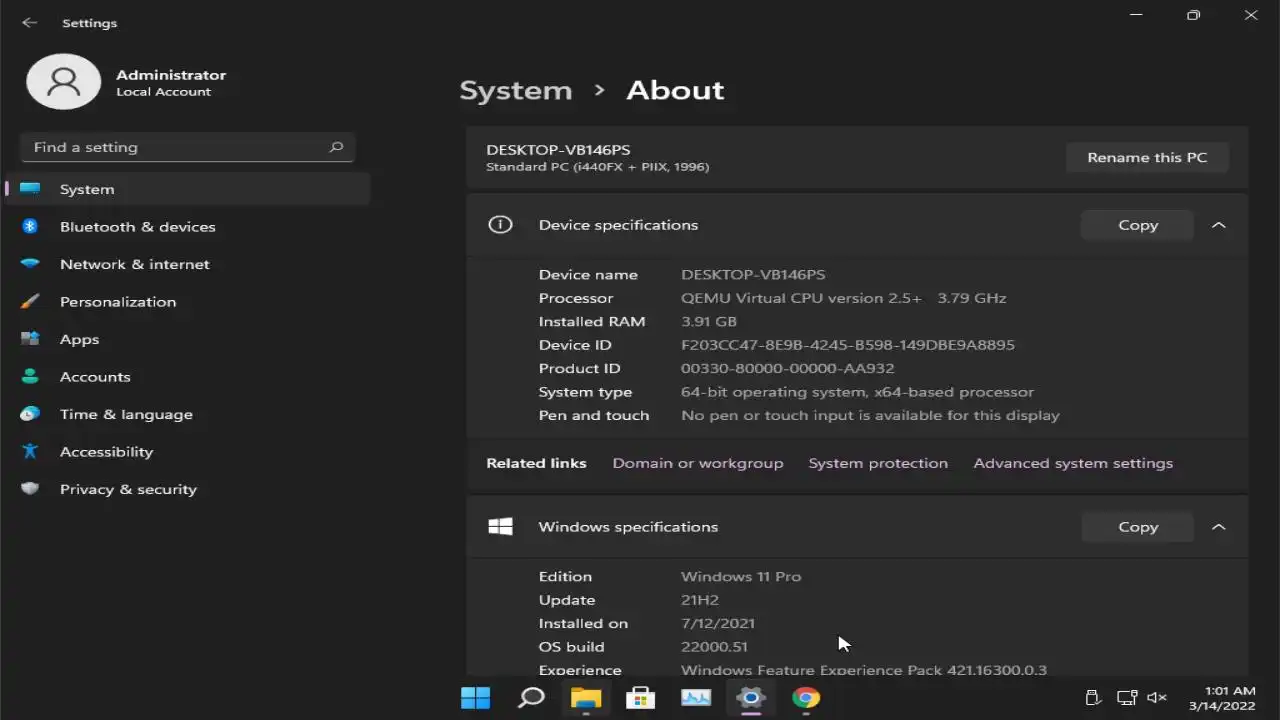The width and height of the screenshot is (1280, 720).
Task: Click Rename this PC button
Action: (x=1147, y=157)
